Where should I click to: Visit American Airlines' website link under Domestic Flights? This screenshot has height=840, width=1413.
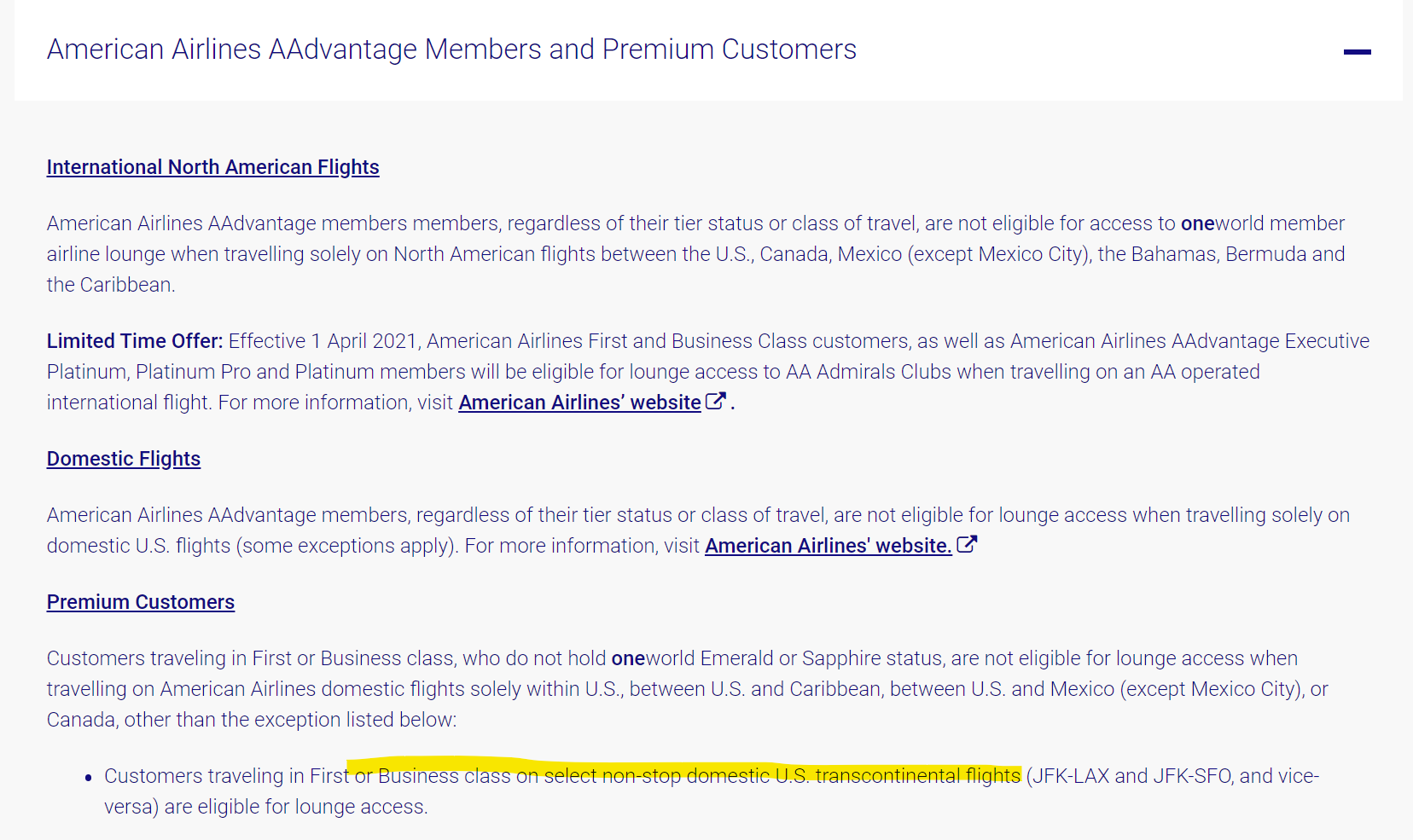(x=828, y=546)
